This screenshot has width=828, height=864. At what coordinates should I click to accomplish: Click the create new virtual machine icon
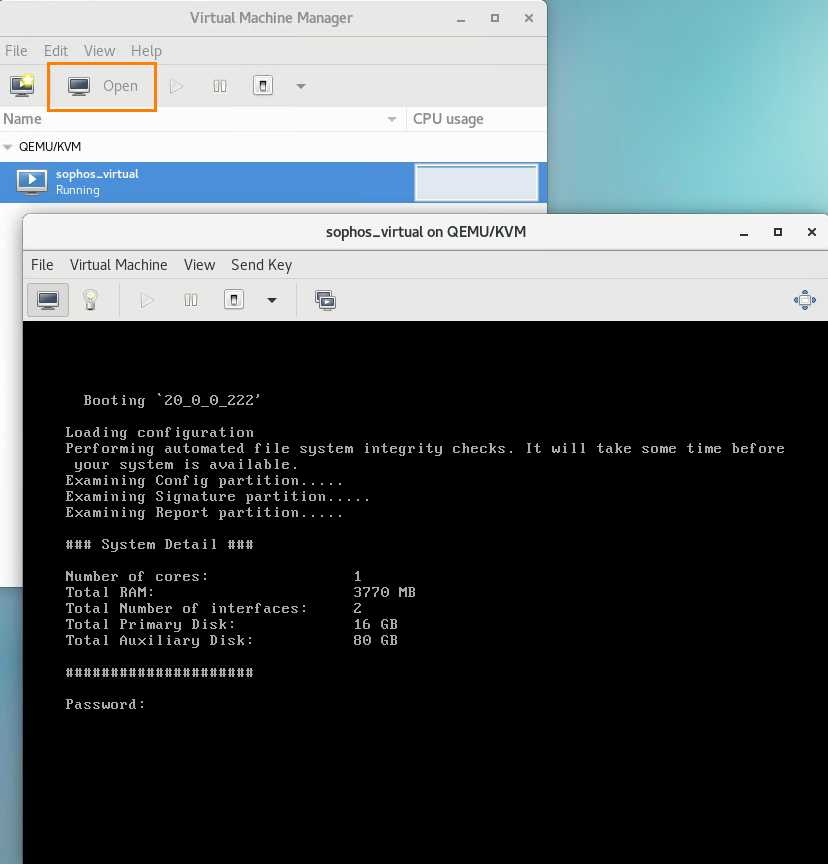[21, 86]
